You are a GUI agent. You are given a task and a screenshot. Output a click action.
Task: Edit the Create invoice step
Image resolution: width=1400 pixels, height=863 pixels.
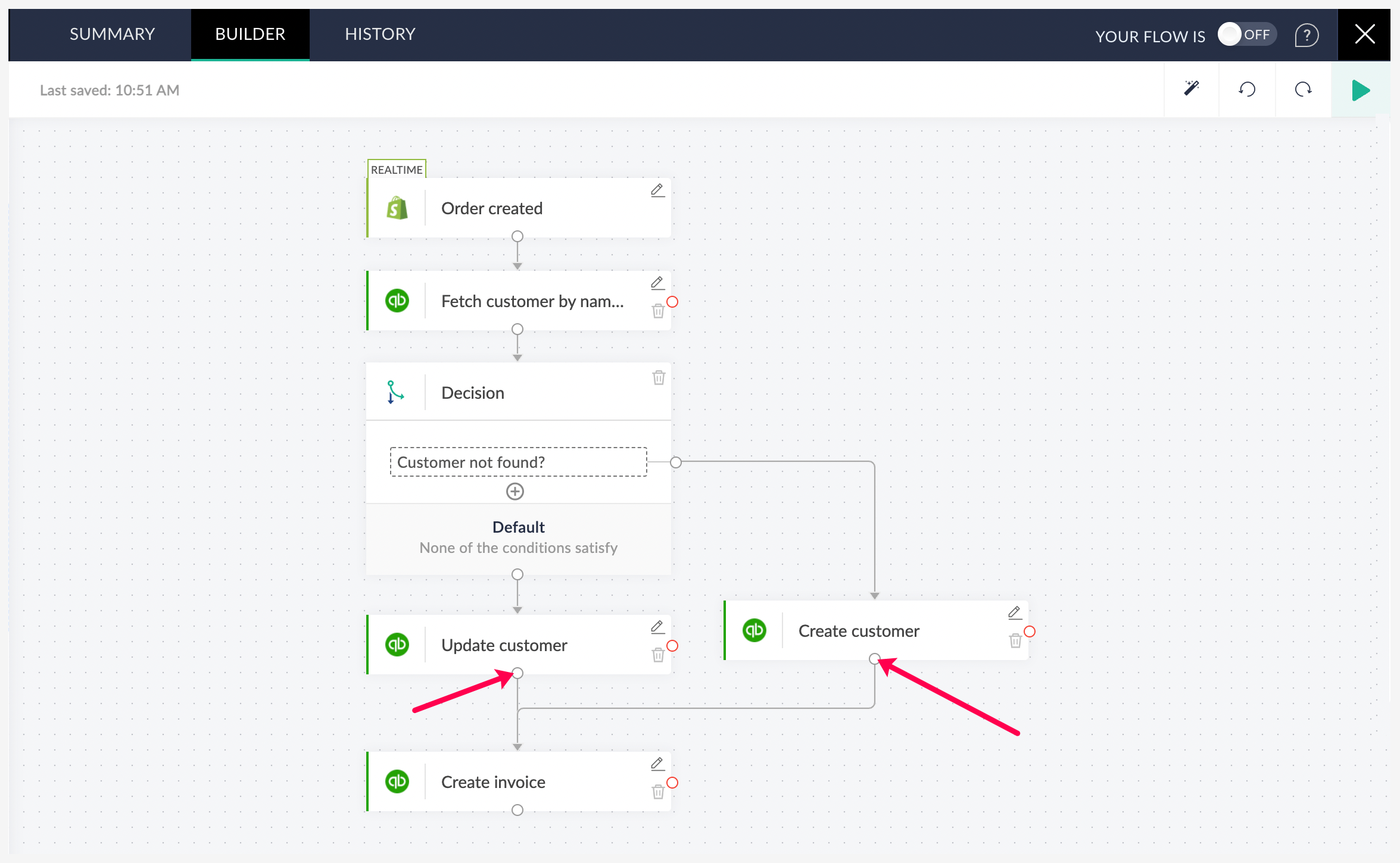tap(657, 764)
